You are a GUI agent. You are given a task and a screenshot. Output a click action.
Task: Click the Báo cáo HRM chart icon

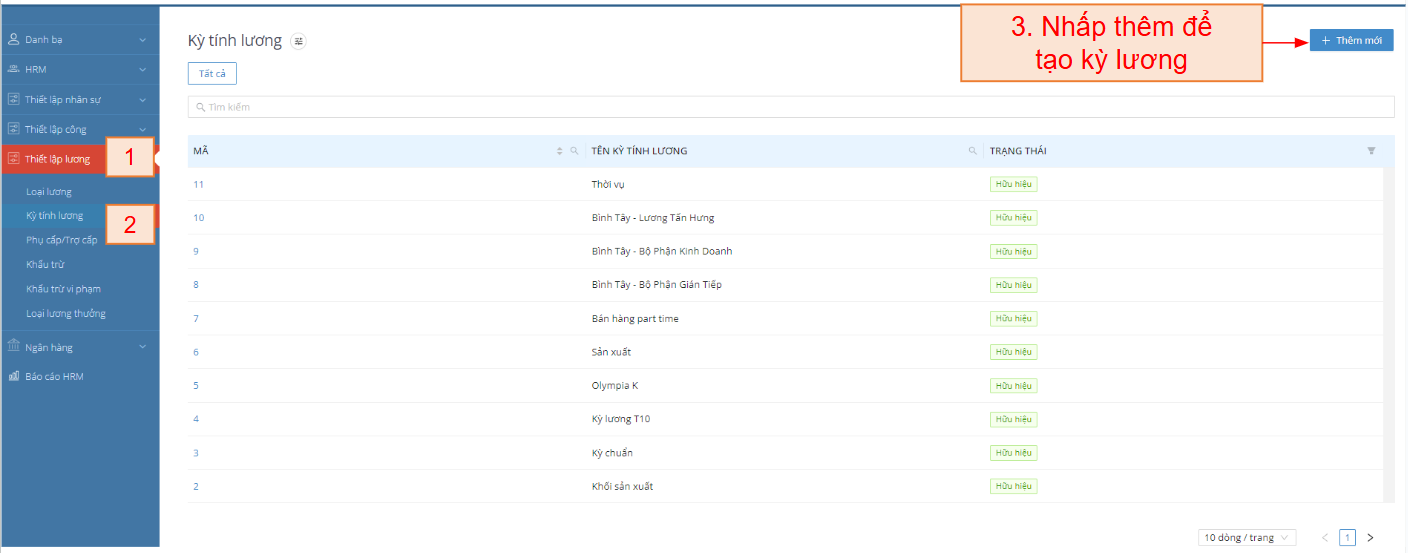14,376
